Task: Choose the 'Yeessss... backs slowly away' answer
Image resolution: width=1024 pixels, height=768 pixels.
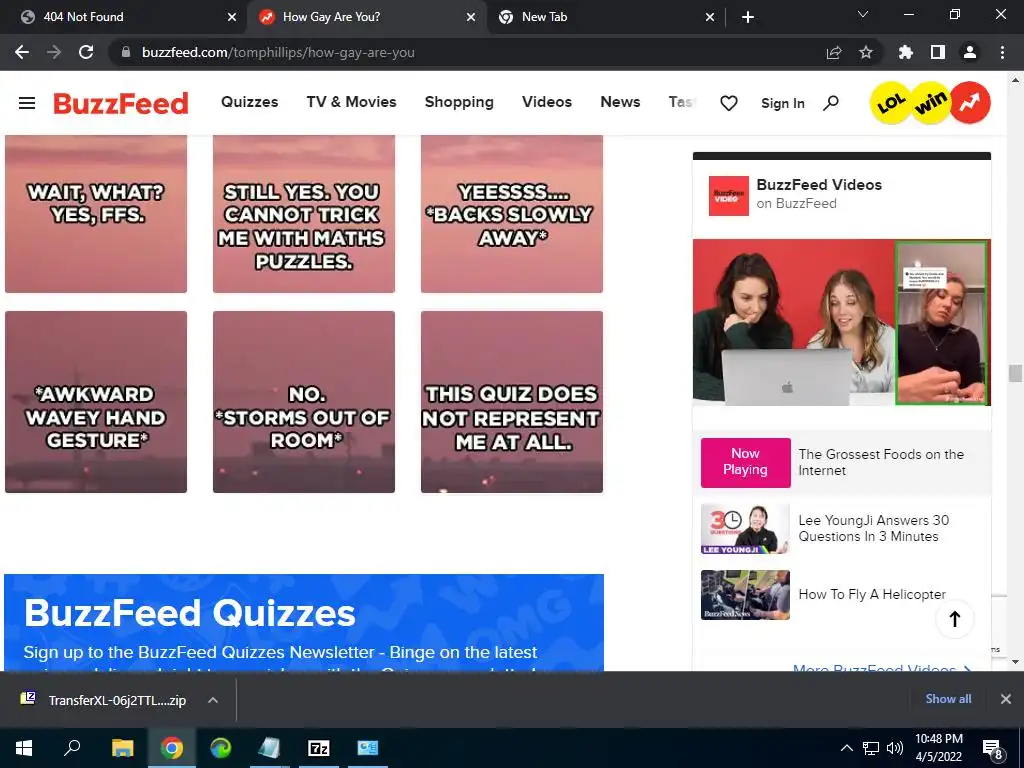Action: 511,214
